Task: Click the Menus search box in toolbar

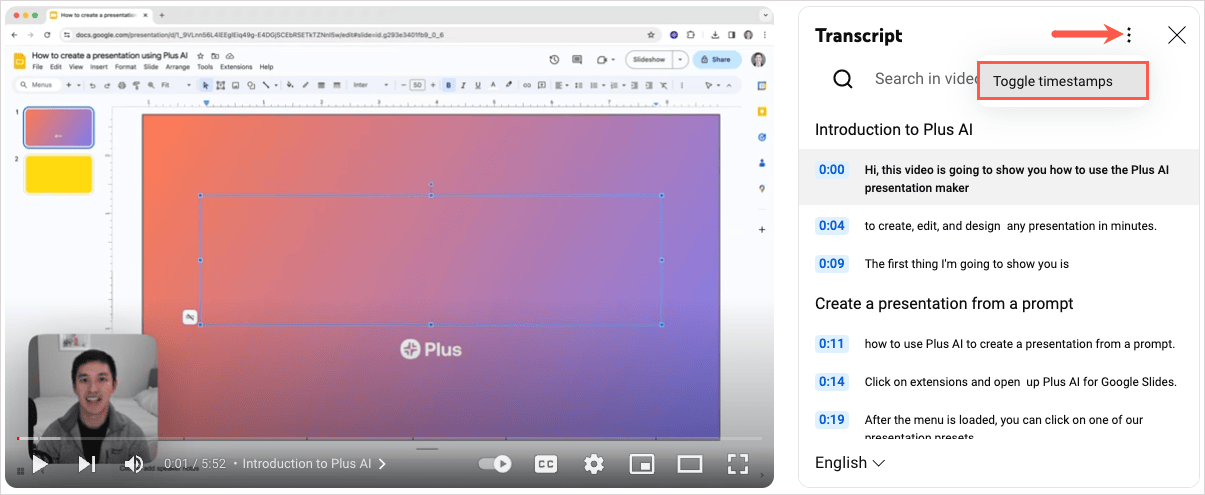Action: pos(39,85)
